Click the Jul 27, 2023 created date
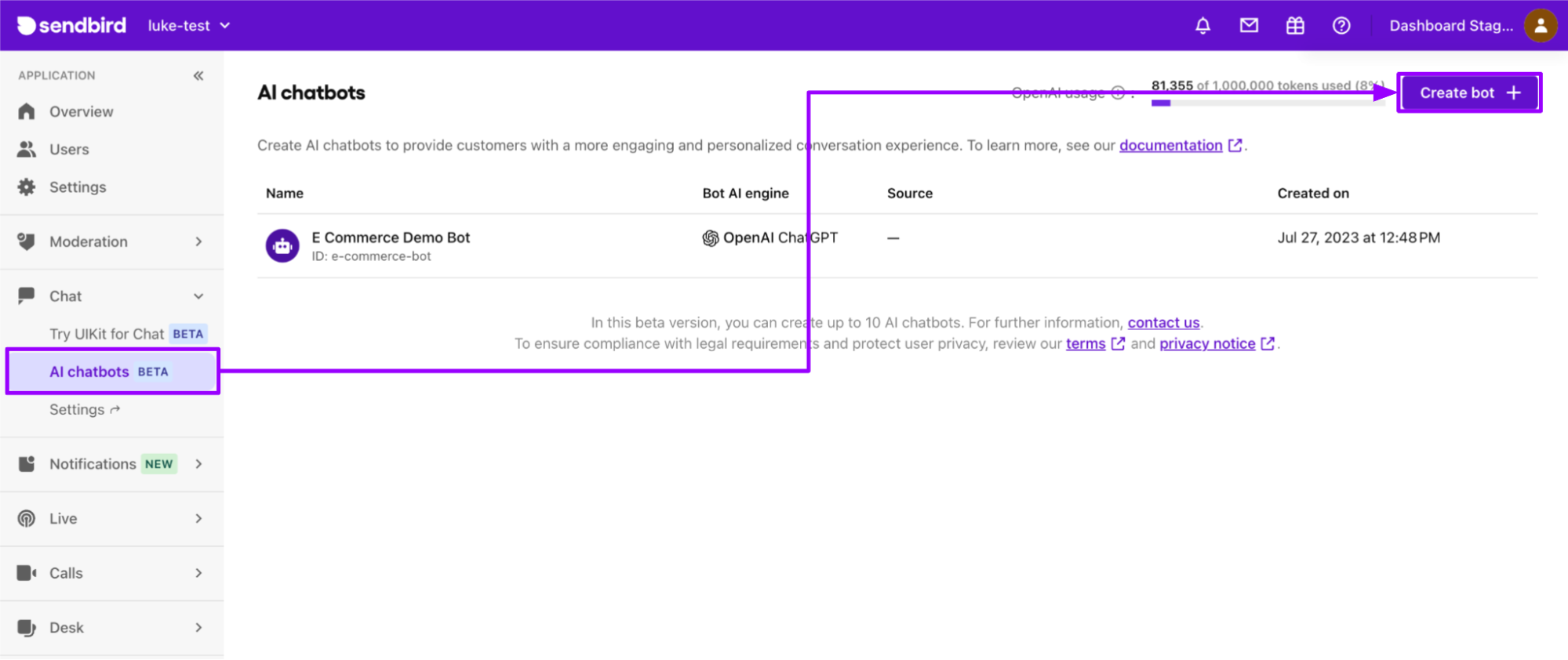This screenshot has width=1568, height=660. click(x=1359, y=238)
